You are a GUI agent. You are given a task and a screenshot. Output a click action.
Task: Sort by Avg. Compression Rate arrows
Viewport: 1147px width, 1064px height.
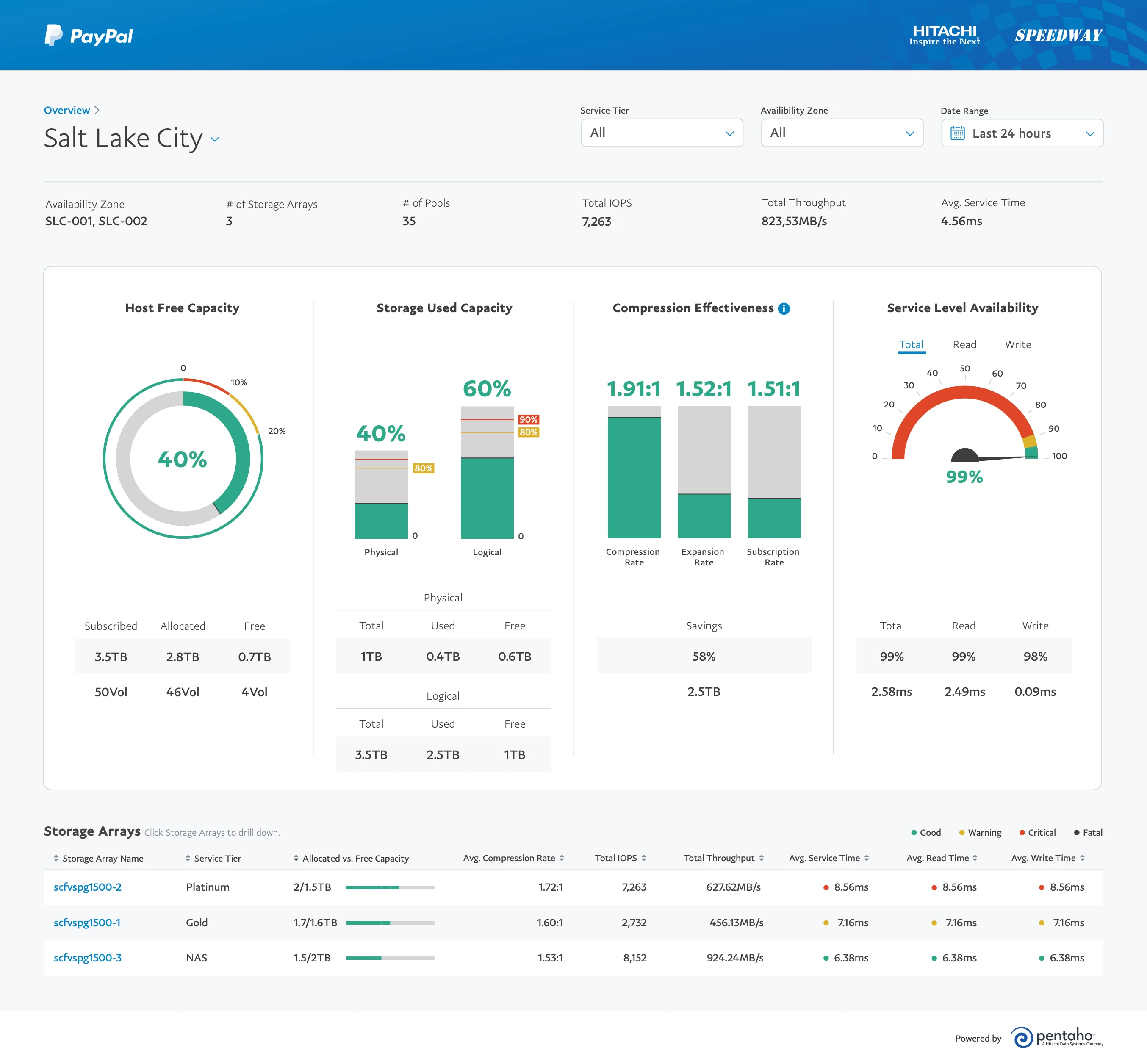(x=562, y=858)
